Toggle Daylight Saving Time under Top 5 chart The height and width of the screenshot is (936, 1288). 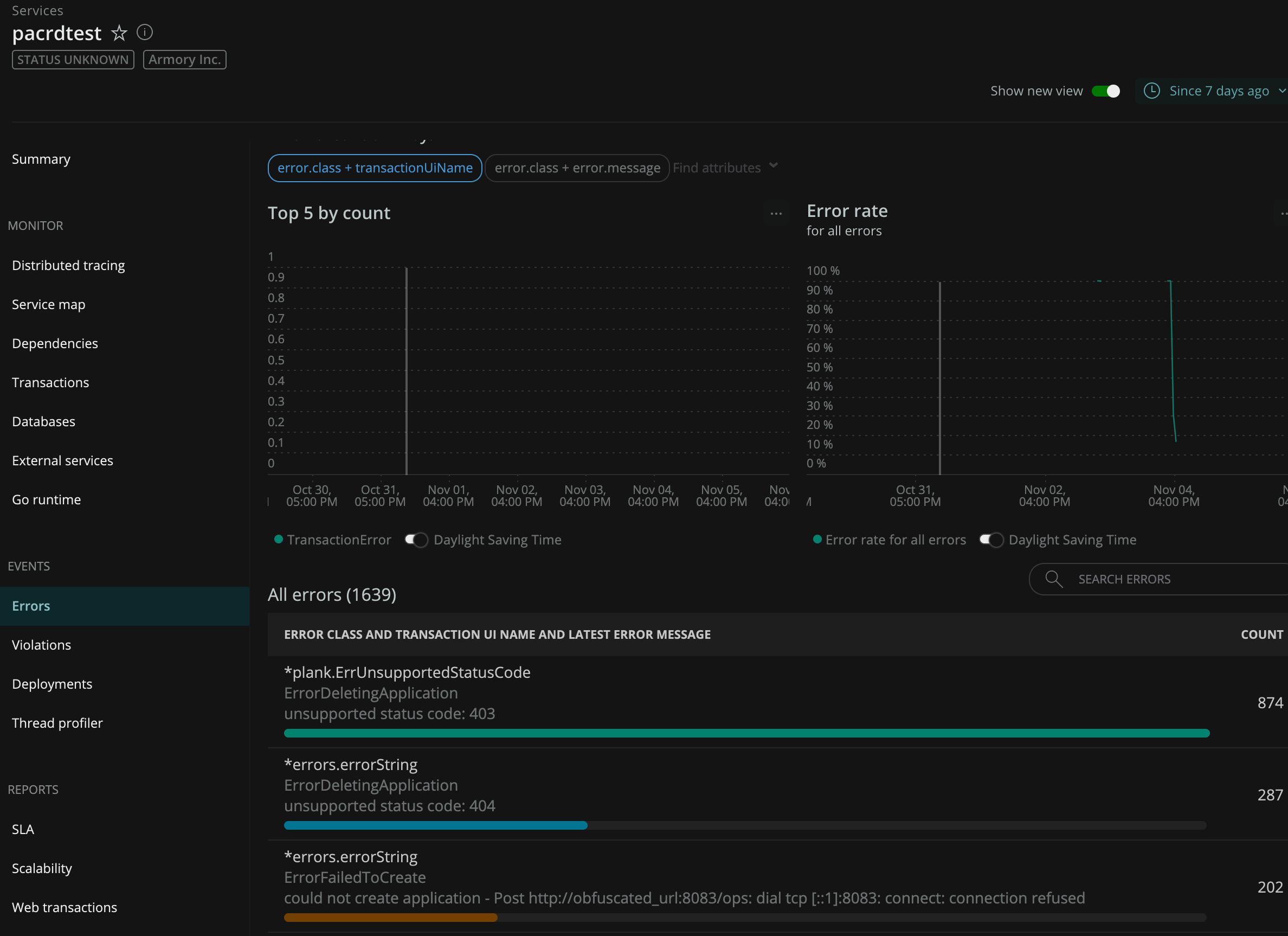pyautogui.click(x=416, y=540)
